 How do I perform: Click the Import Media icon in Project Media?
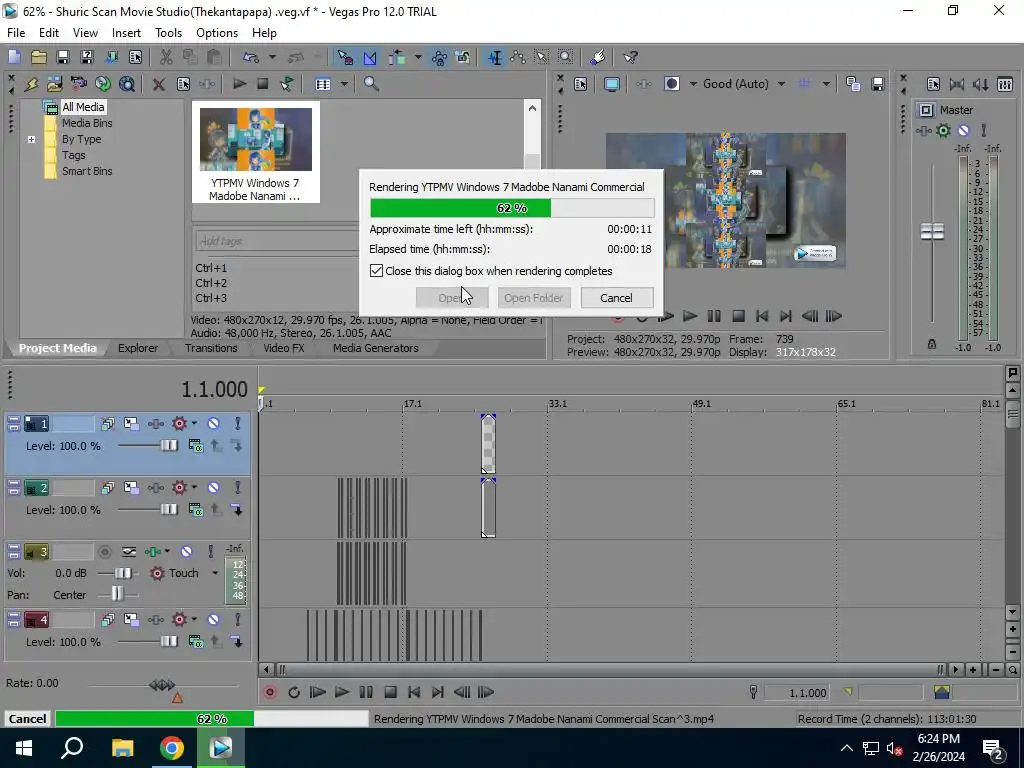click(55, 84)
